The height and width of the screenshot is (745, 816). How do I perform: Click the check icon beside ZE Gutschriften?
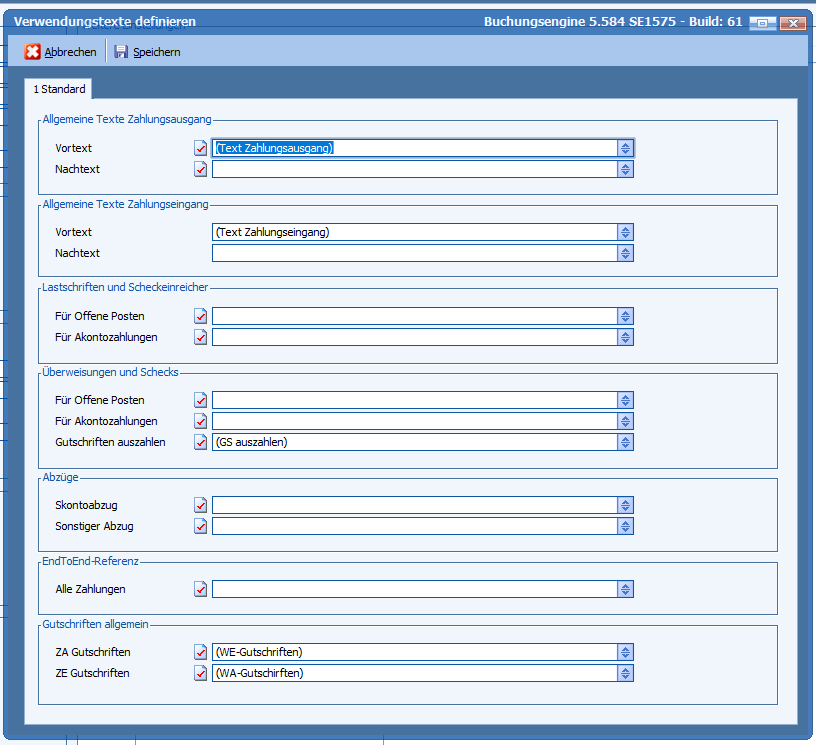pos(201,673)
